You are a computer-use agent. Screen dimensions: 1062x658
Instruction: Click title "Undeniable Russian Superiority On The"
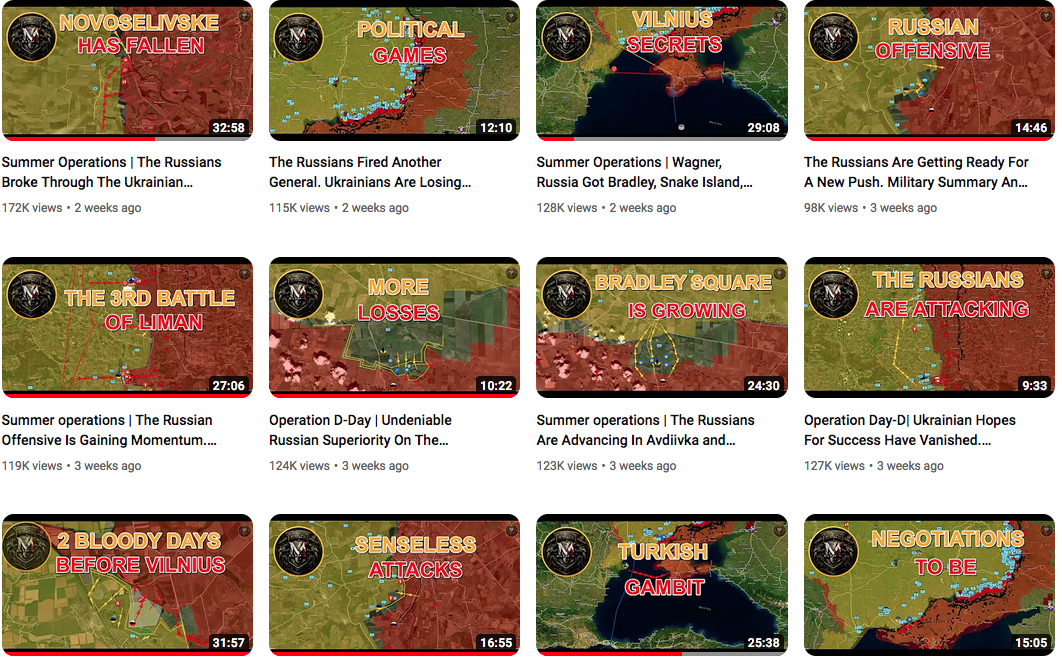tap(360, 430)
